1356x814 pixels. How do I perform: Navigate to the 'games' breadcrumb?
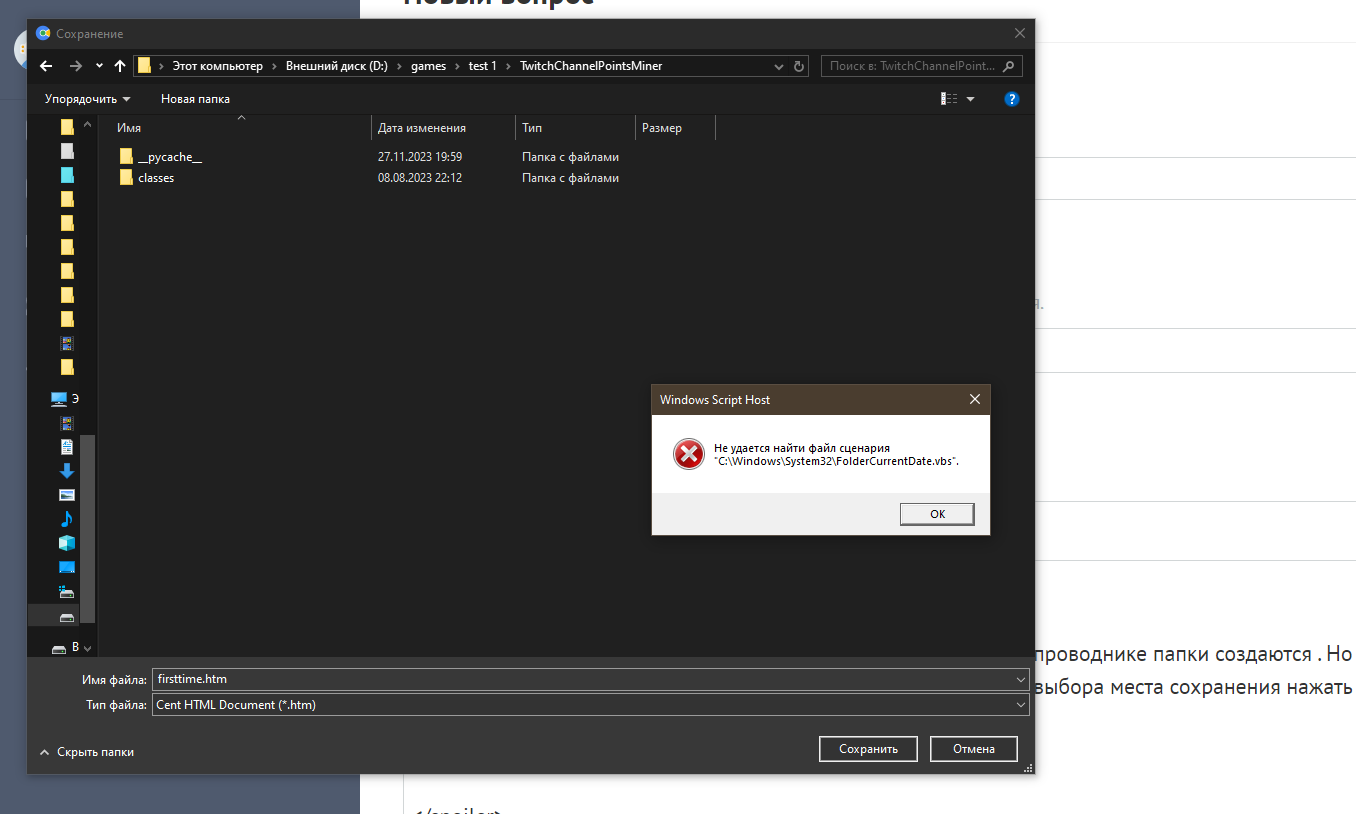pos(428,66)
